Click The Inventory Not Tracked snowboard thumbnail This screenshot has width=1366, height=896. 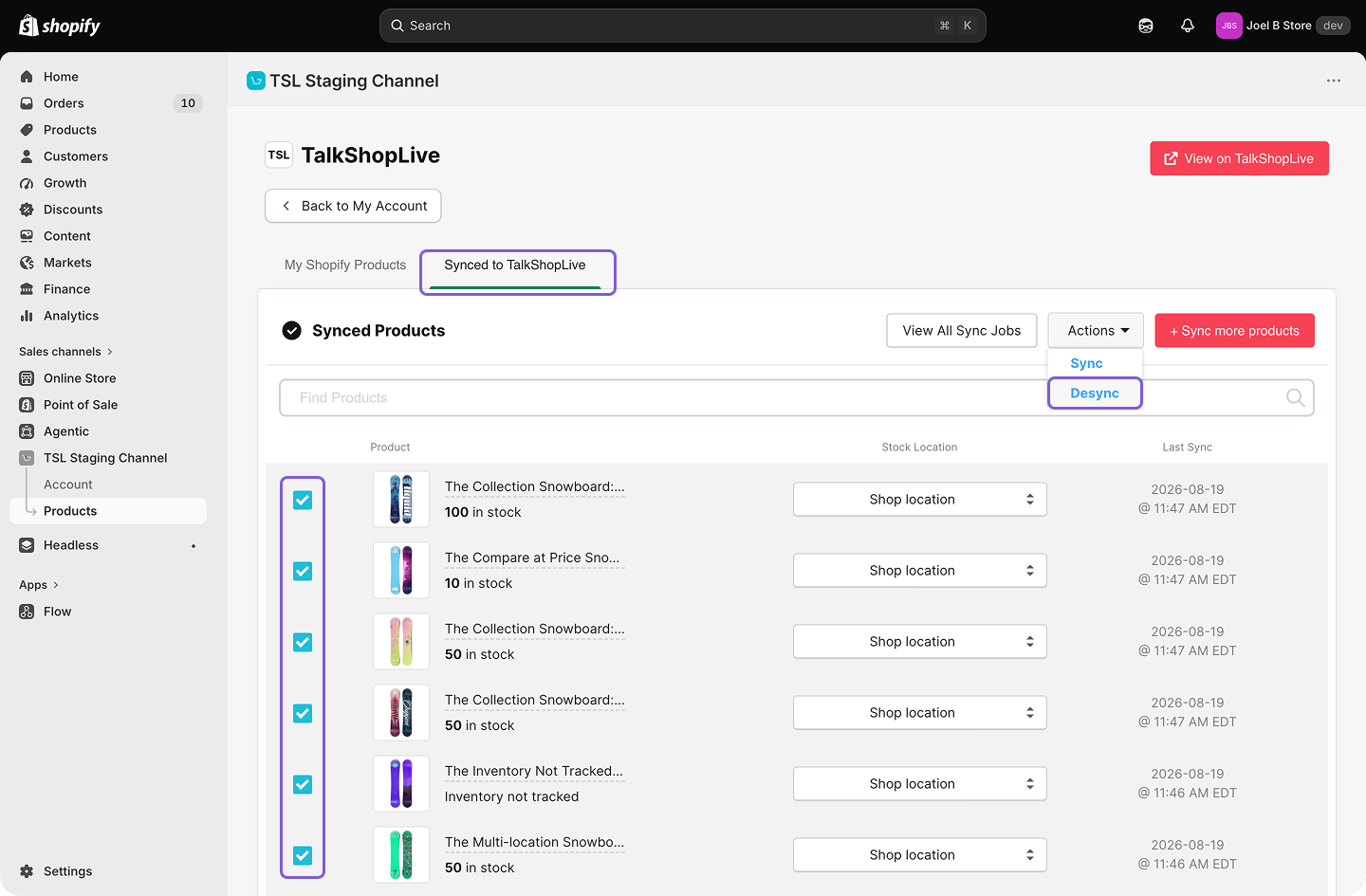[401, 784]
